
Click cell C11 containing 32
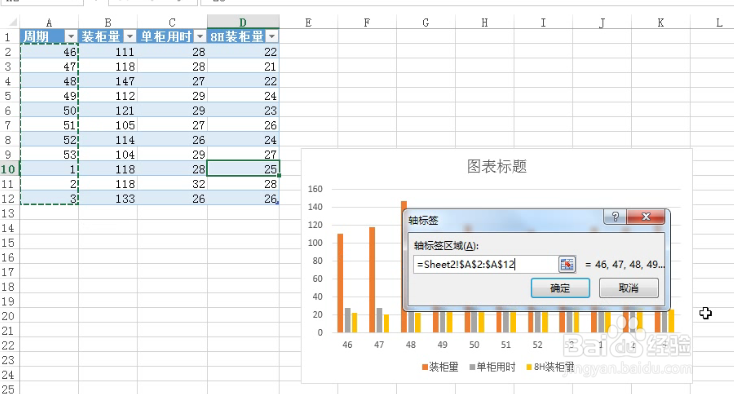click(172, 184)
